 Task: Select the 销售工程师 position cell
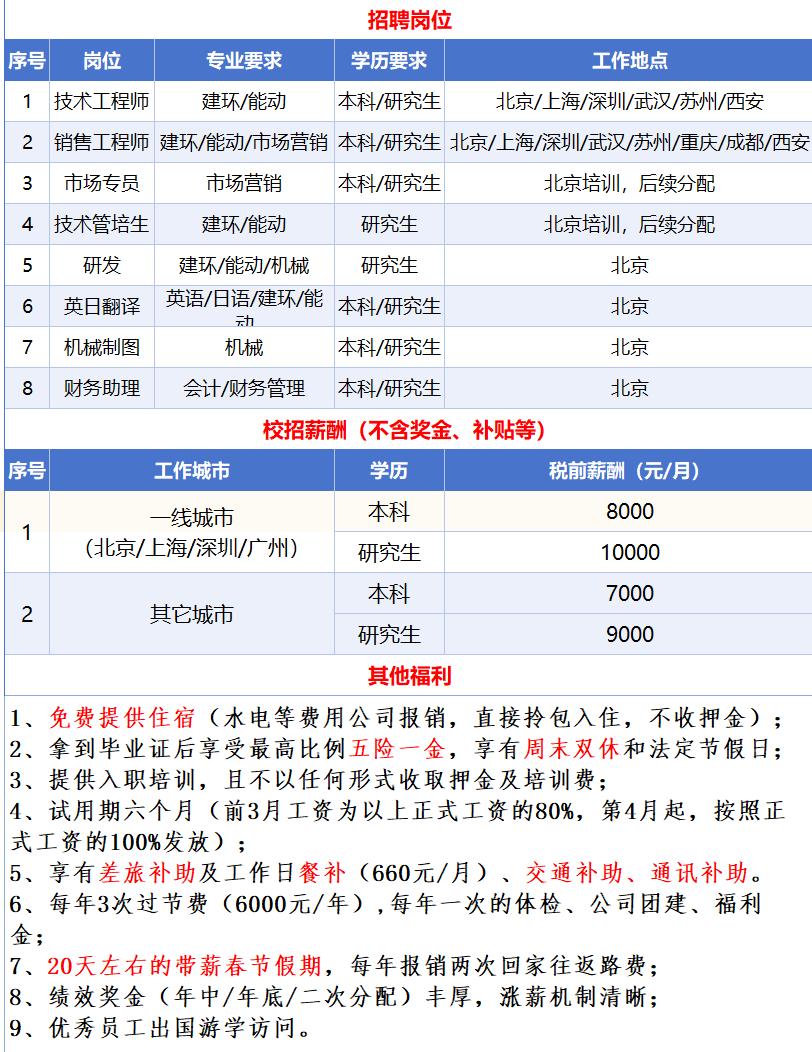(x=102, y=142)
